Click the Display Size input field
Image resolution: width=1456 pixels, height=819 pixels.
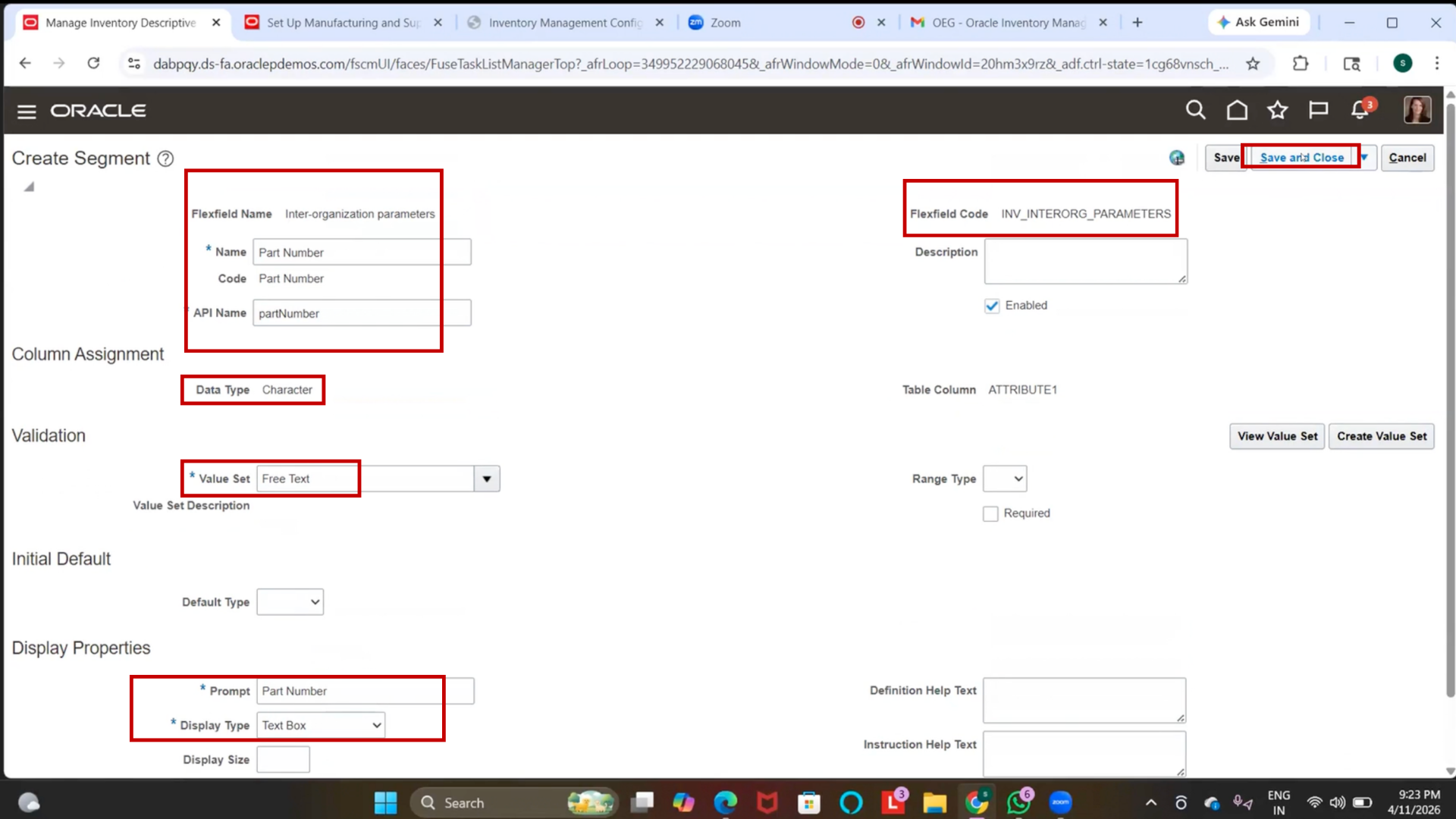pos(283,759)
